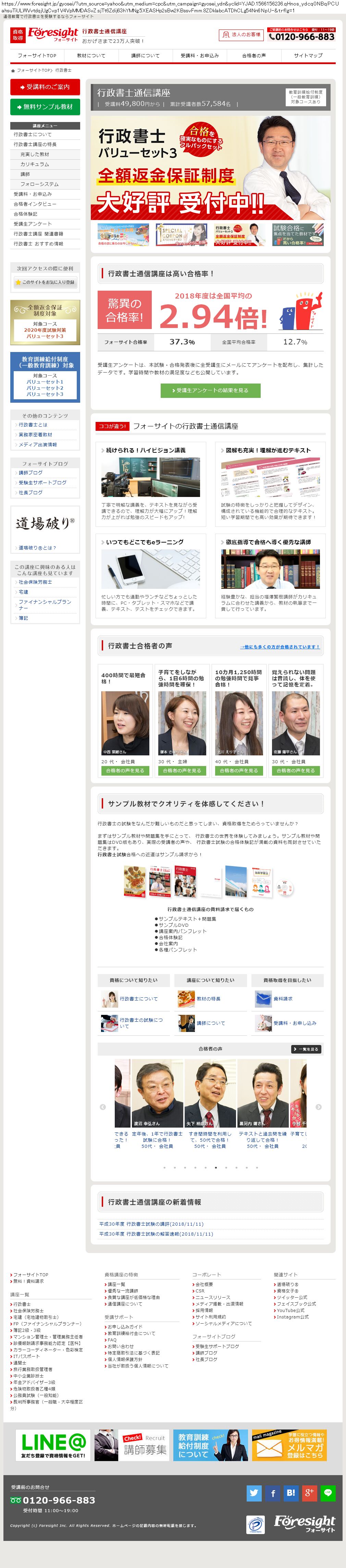Open 法人のお客様 button in header
Image resolution: width=346 pixels, height=1568 pixels.
242,35
